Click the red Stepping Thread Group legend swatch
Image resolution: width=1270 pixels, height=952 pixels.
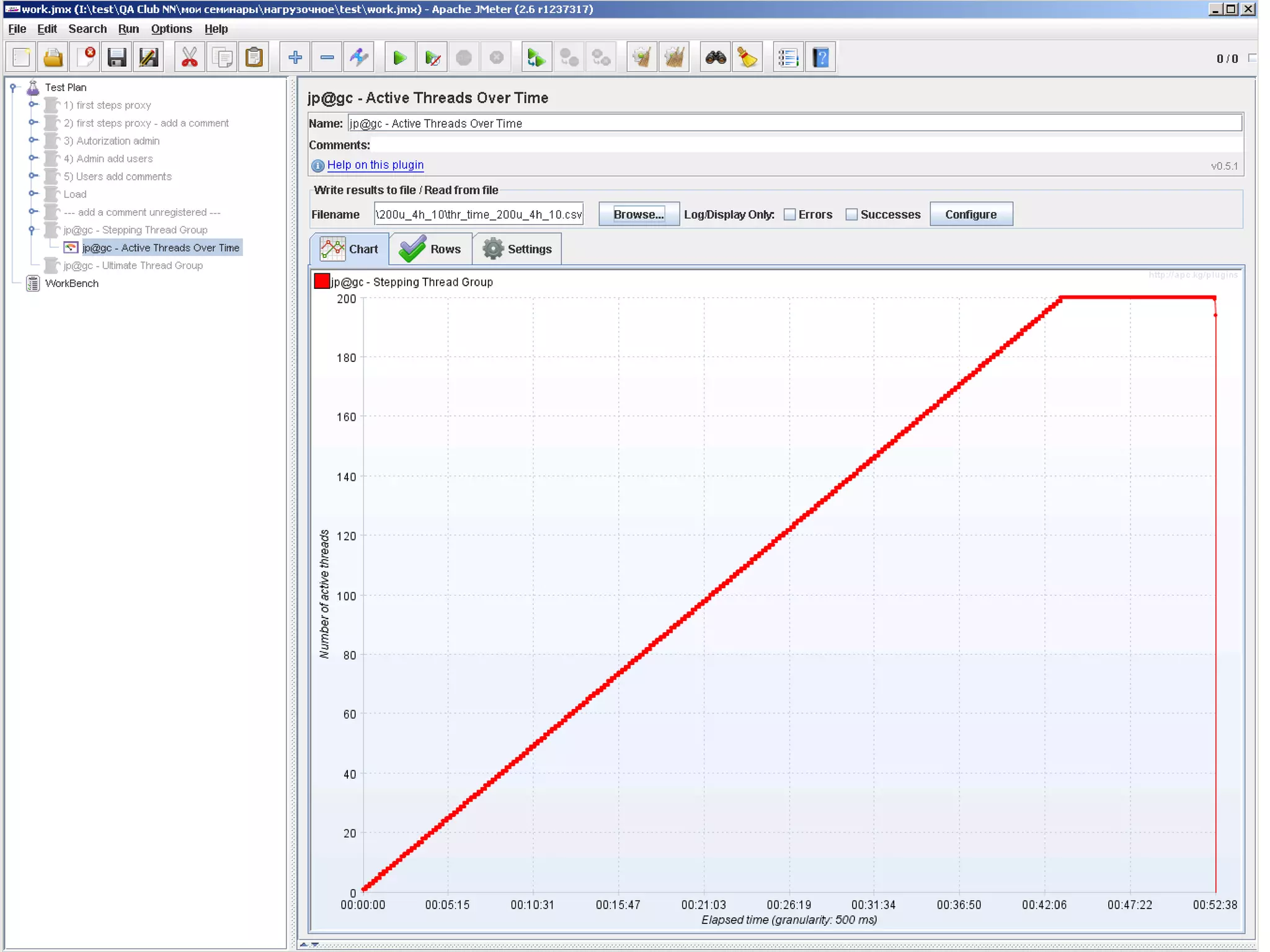tap(322, 281)
